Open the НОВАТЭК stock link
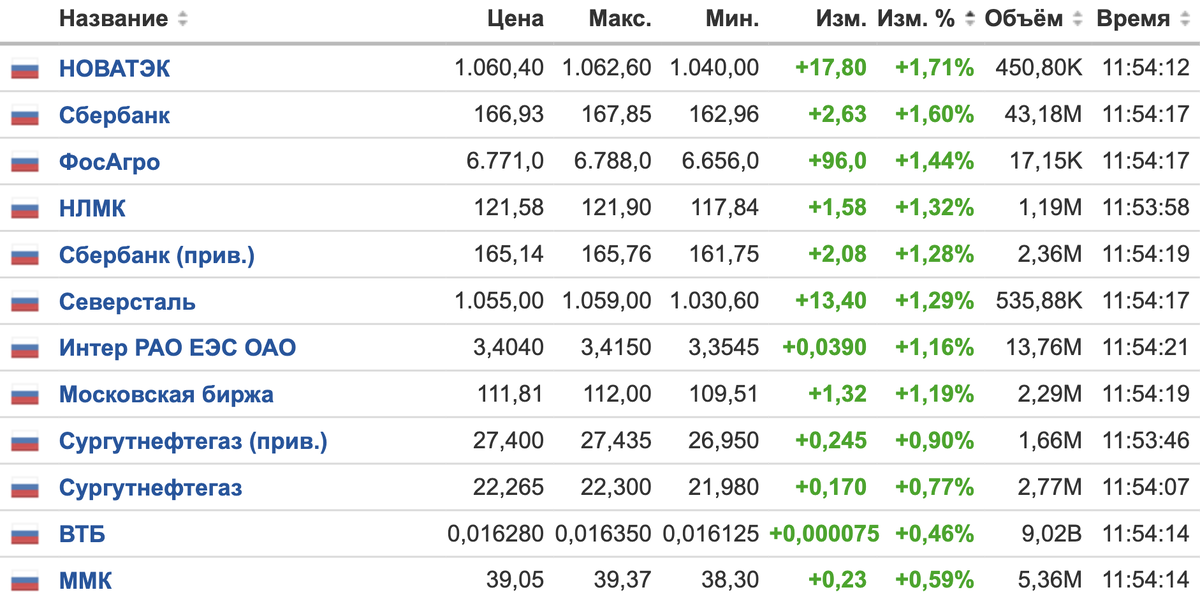This screenshot has height=599, width=1200. (x=114, y=69)
